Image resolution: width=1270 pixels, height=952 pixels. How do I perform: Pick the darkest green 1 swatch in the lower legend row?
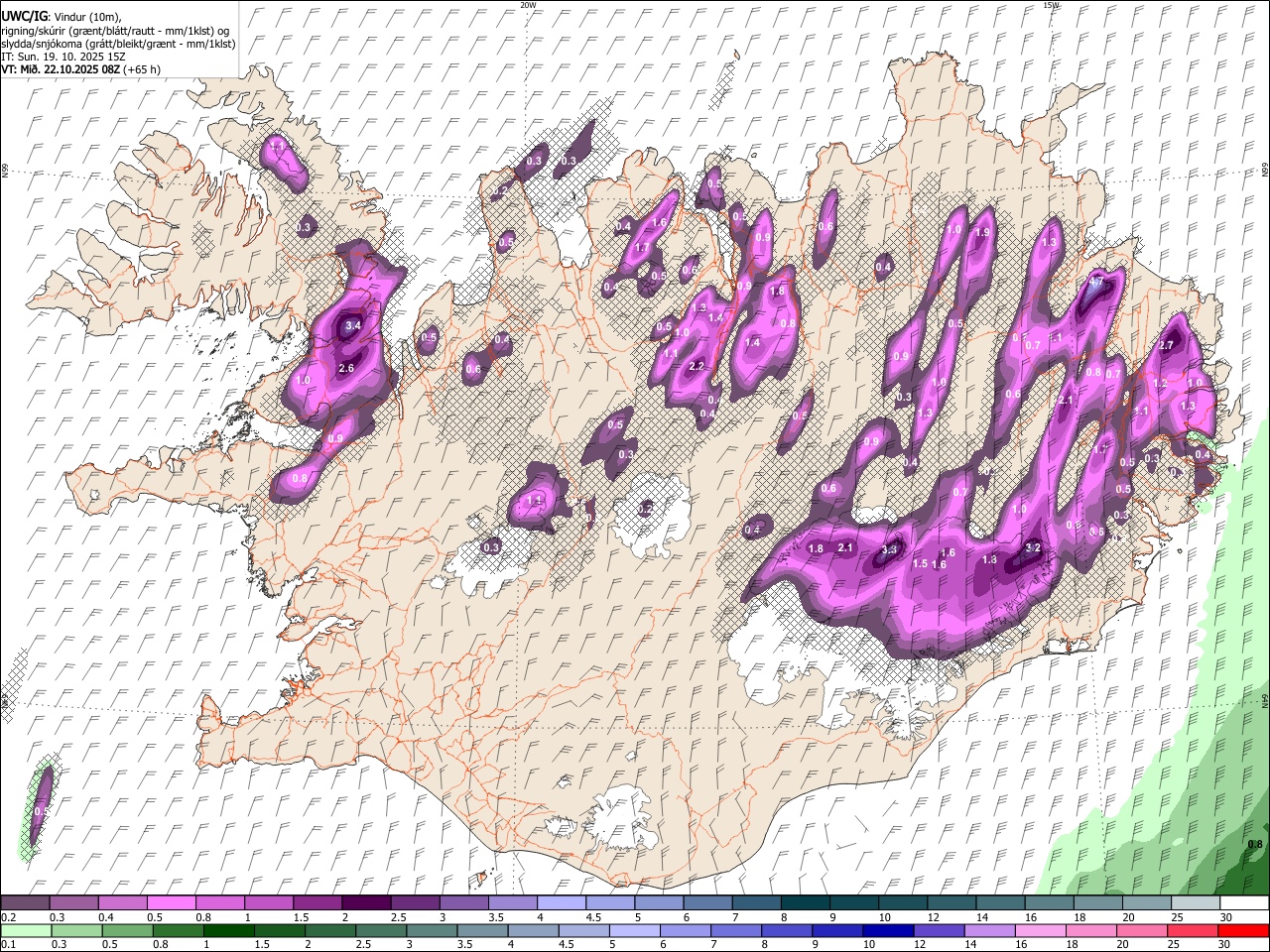click(x=229, y=930)
